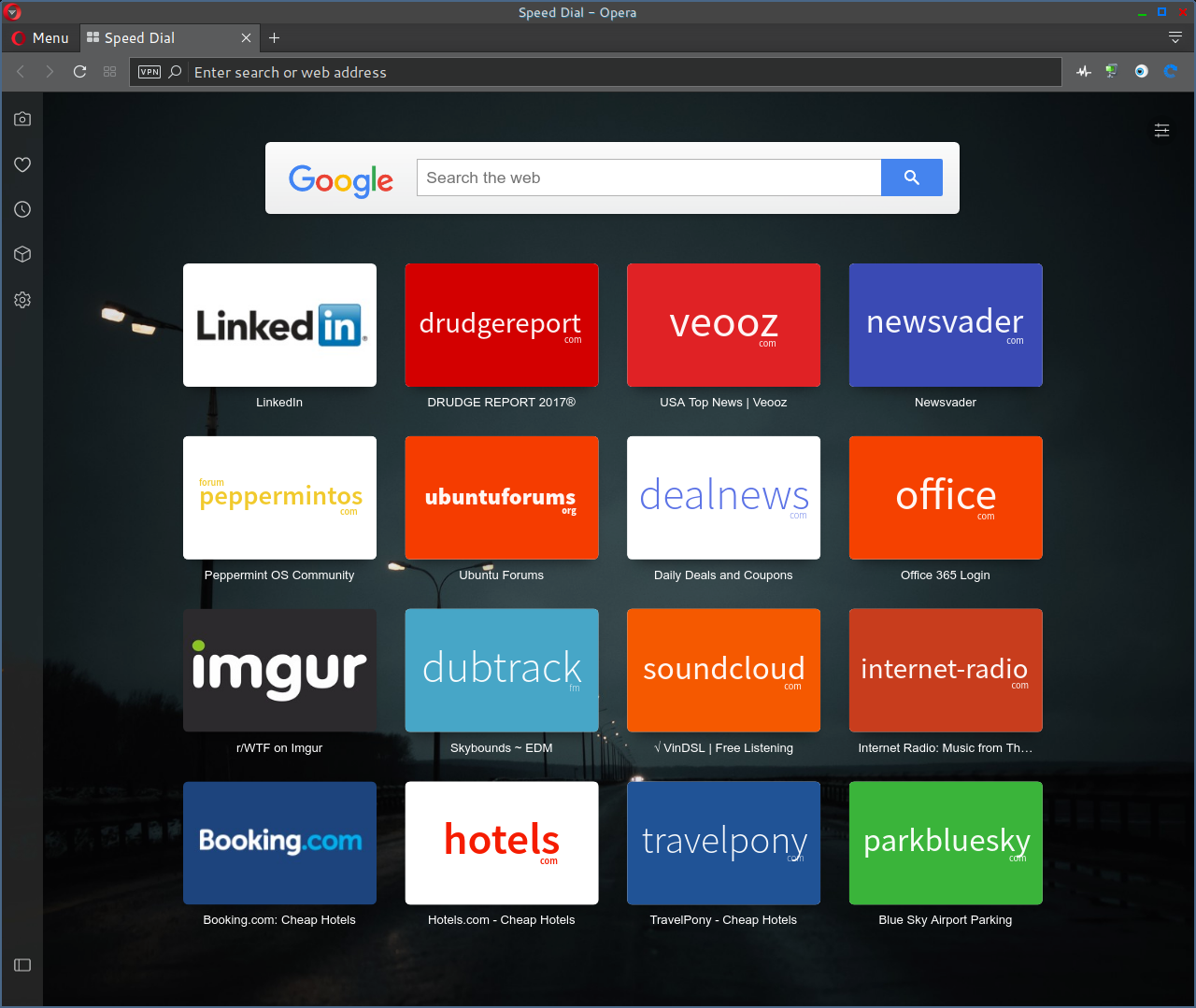Select the Speed Dial tab
Viewport: 1196px width, 1008px height.
[x=168, y=38]
